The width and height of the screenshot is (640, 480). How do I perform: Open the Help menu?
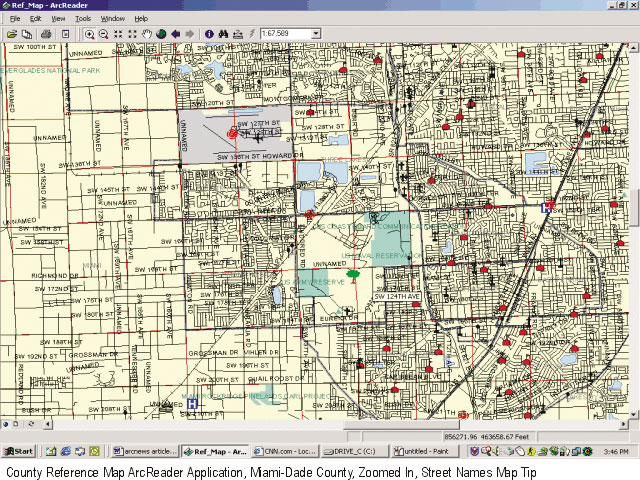[141, 18]
